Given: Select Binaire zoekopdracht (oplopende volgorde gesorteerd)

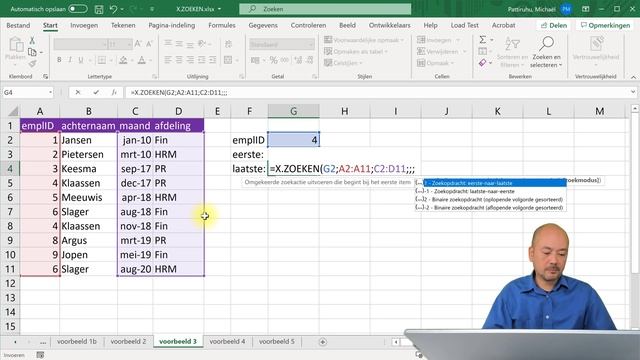Looking at the screenshot, I should point(491,199).
